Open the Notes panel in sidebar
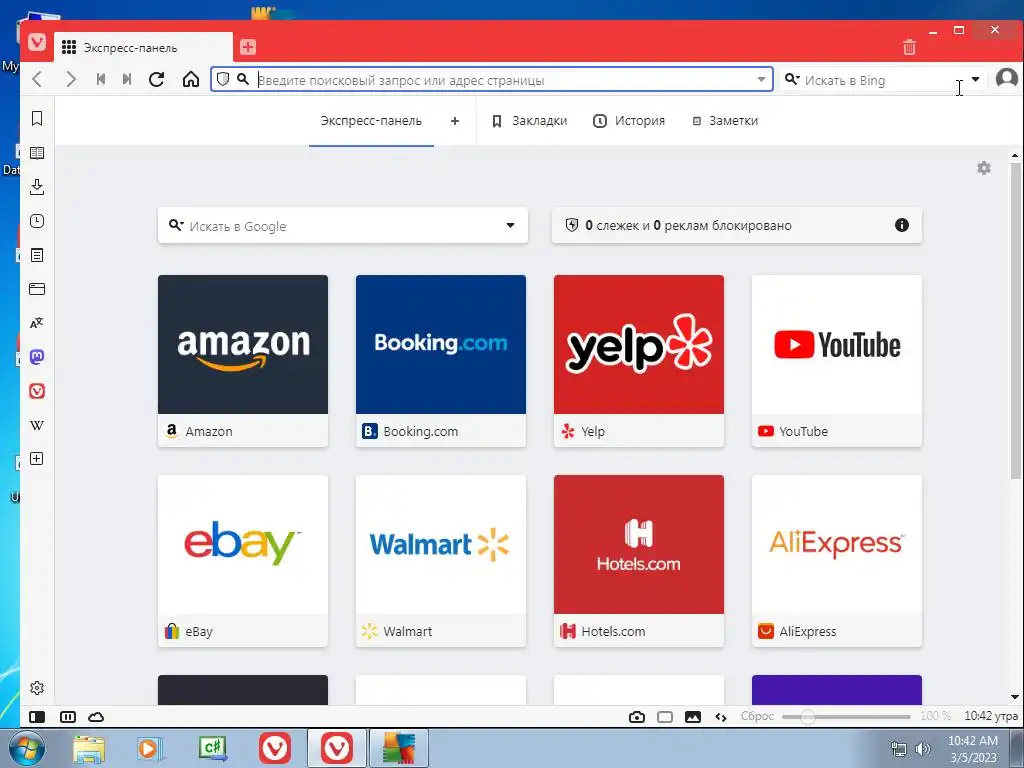This screenshot has width=1024, height=768. 37,255
